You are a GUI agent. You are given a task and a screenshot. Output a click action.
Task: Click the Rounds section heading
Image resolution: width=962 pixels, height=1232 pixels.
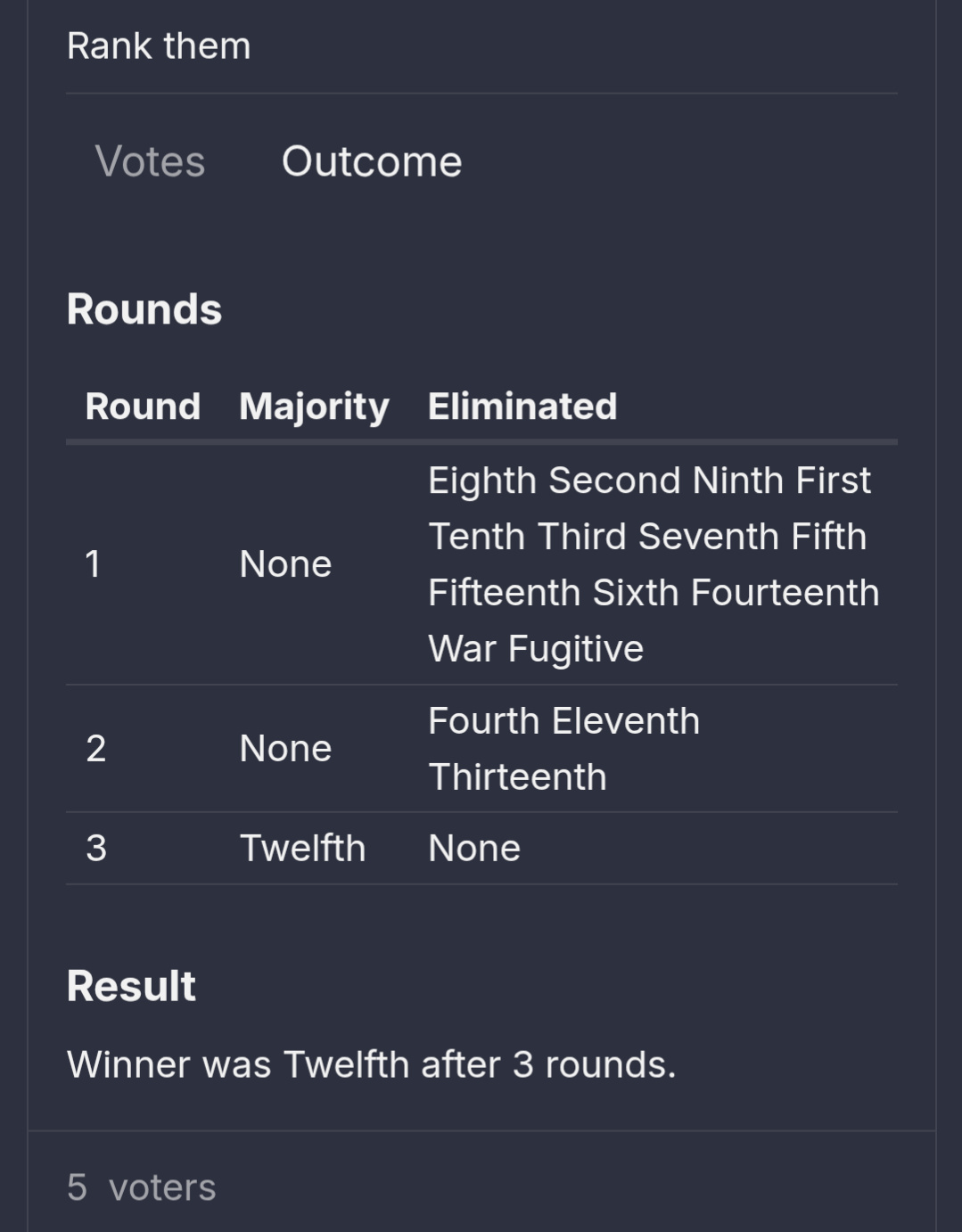coord(144,309)
